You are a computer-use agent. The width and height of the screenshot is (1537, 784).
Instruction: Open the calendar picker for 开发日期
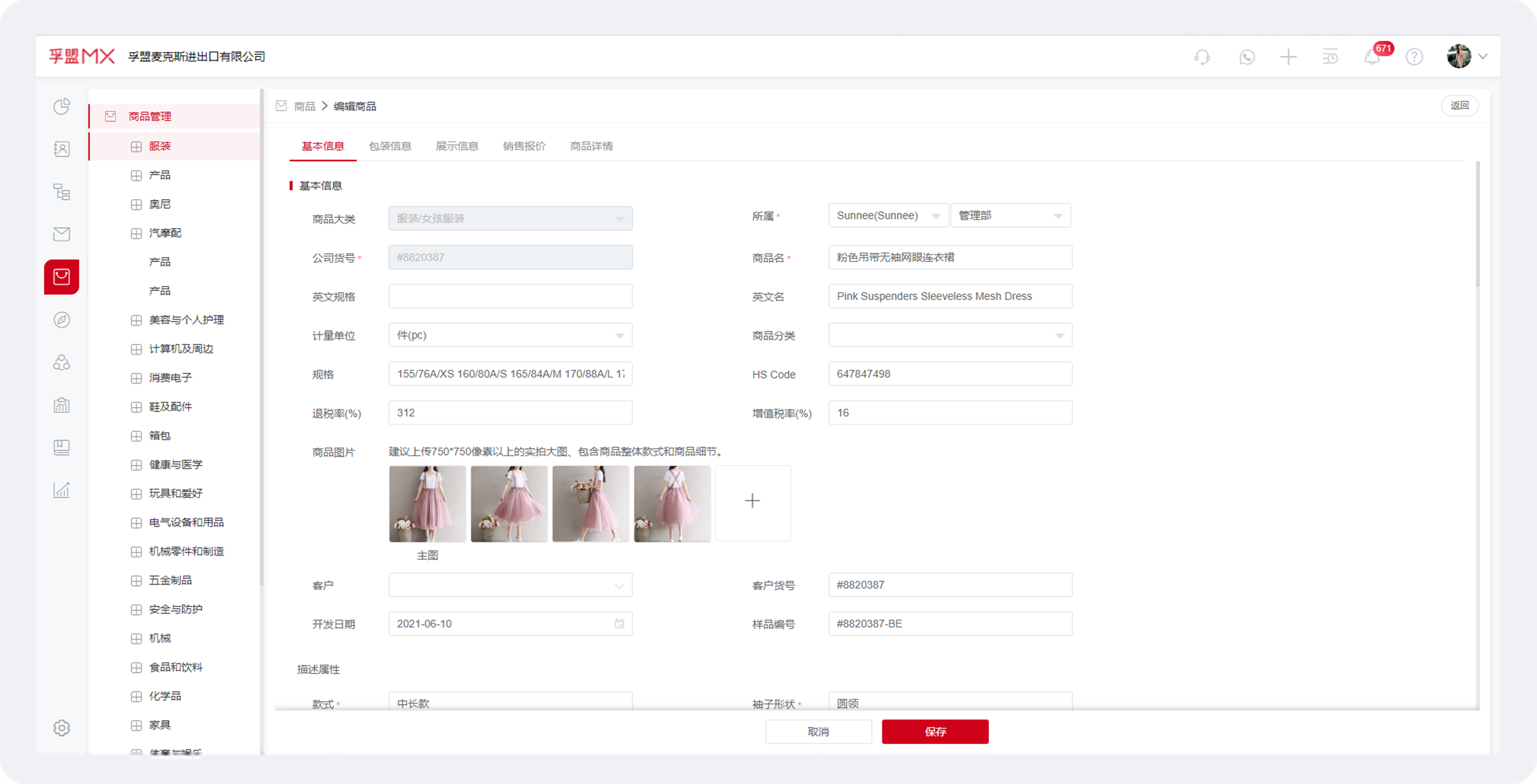619,624
